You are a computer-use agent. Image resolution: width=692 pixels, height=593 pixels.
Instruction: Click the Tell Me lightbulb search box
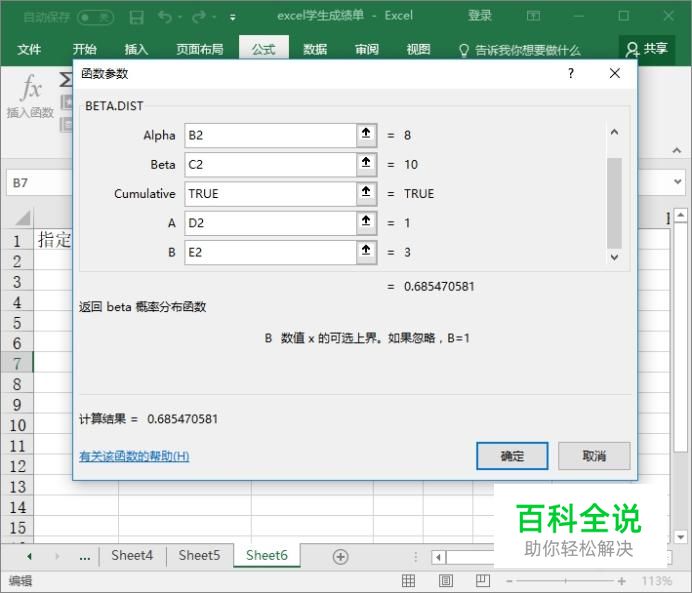point(519,50)
